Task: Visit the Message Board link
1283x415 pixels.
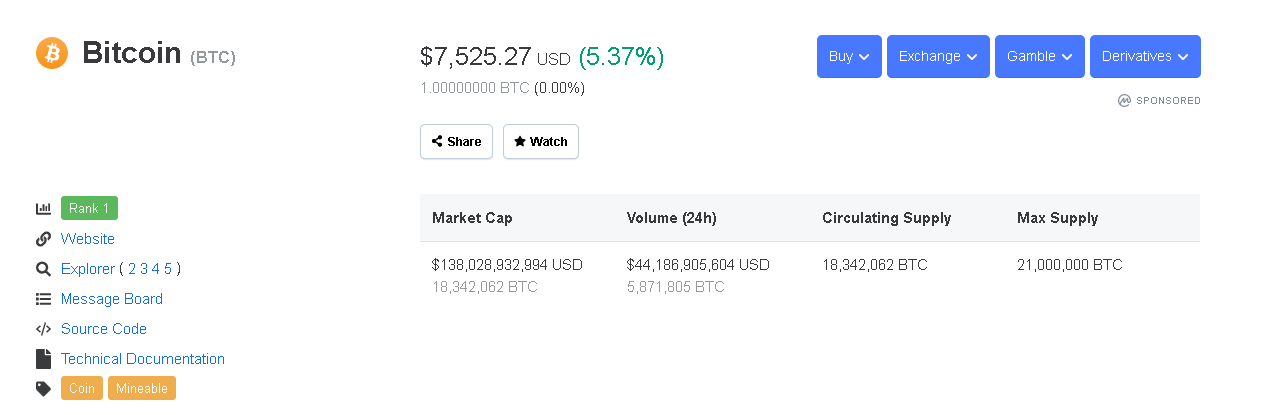Action: tap(112, 299)
